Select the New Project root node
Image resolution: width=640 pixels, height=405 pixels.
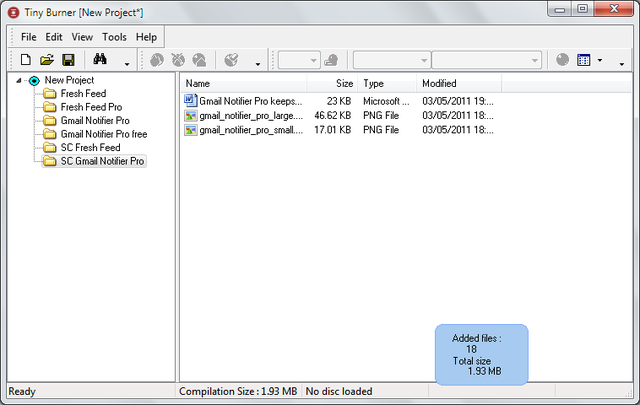[x=69, y=80]
